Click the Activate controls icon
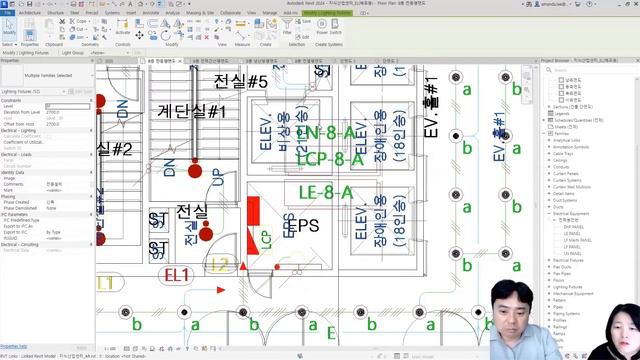Image resolution: width=640 pixels, height=360 pixels. (122, 27)
